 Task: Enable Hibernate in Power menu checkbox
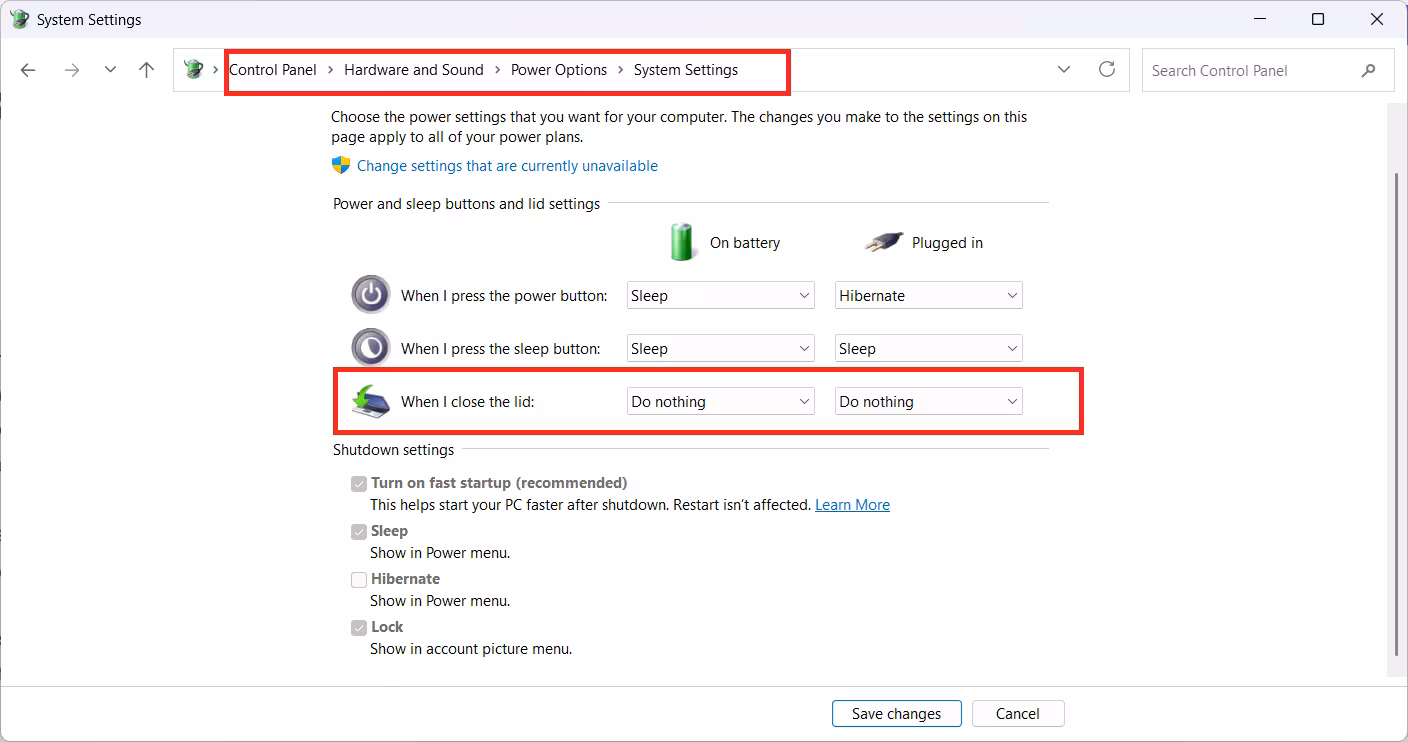pos(359,579)
